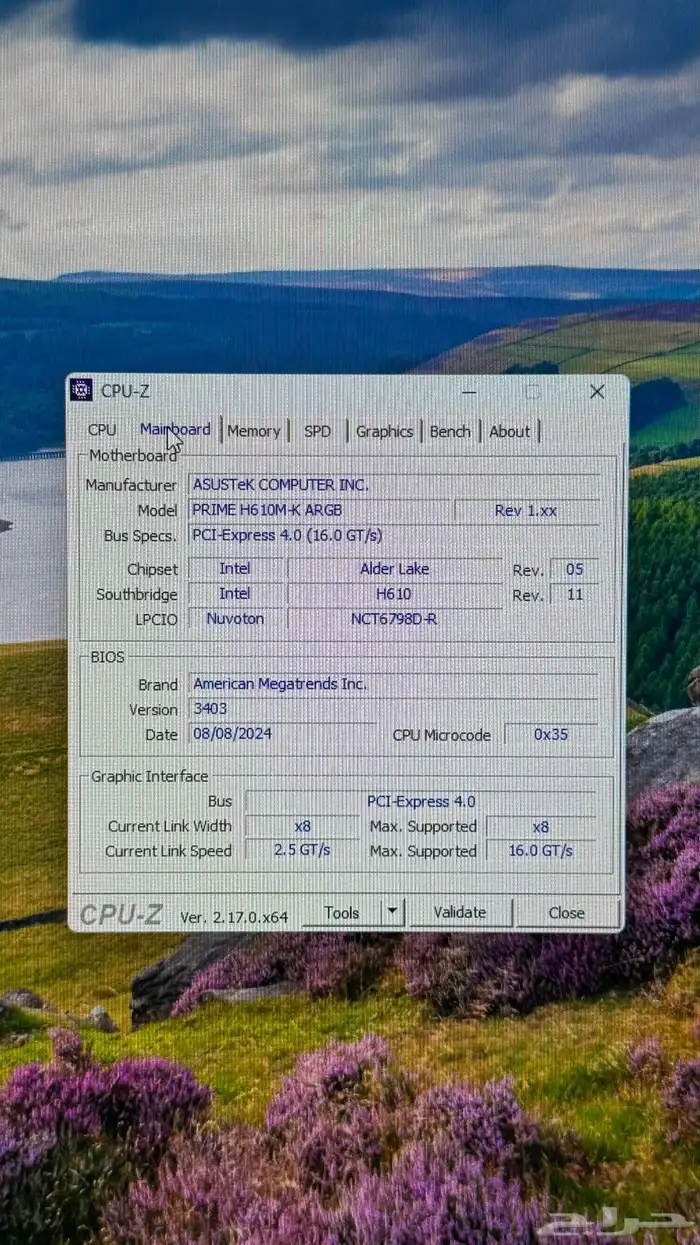Viewport: 700px width, 1245px height.
Task: Click the Nuvoton LPCIO vendor field
Action: point(235,618)
